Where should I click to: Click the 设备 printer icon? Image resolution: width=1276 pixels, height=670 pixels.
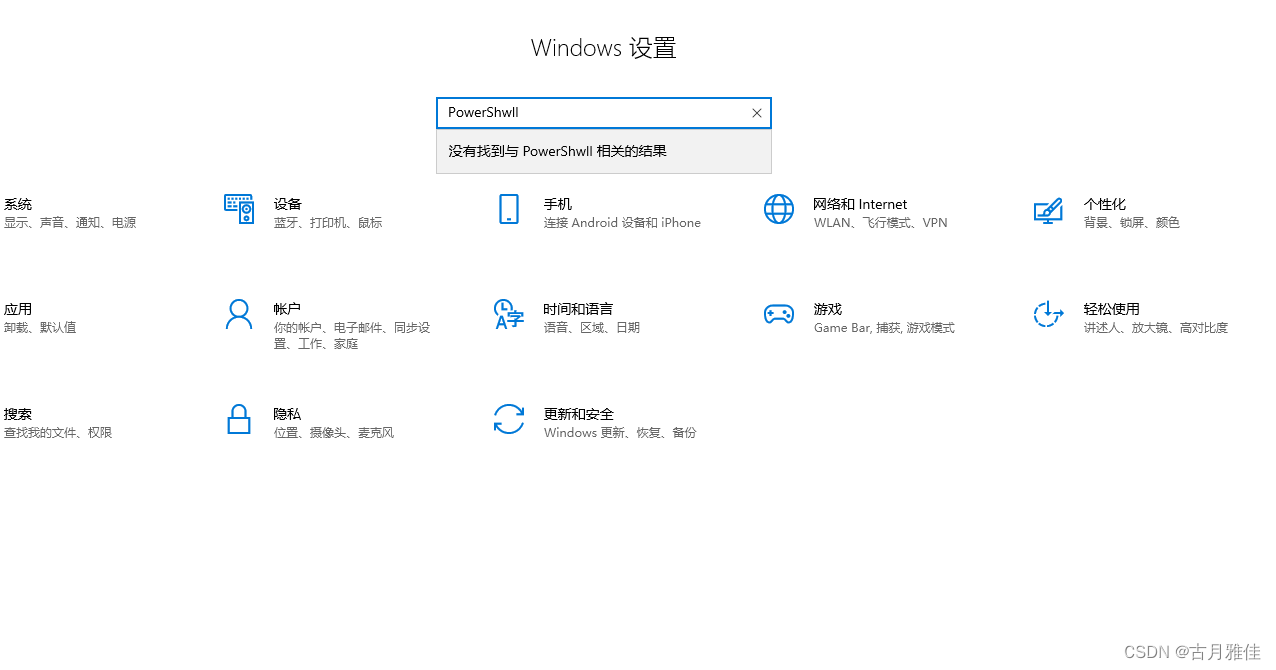239,209
